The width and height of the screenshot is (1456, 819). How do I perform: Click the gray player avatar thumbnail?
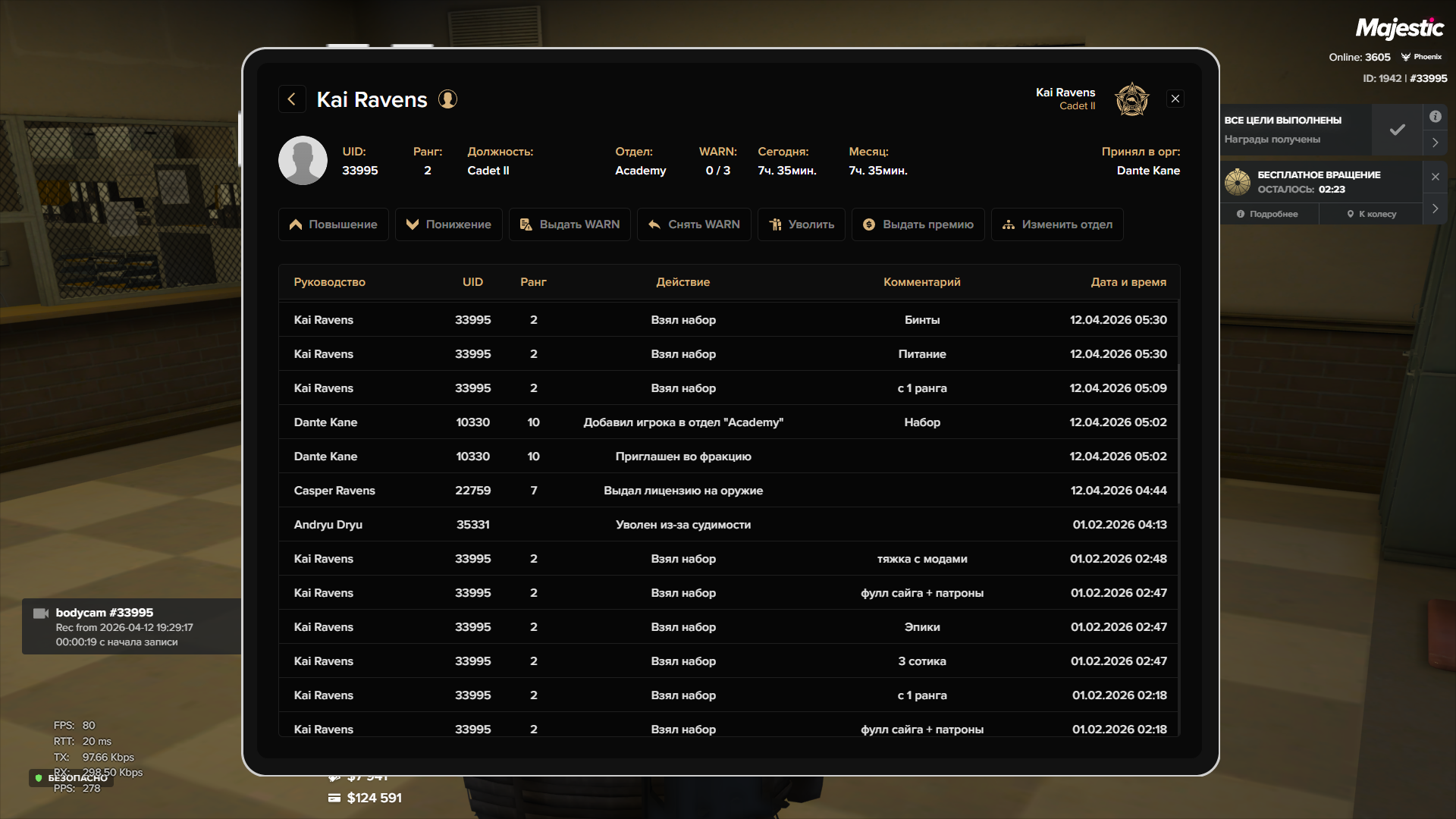click(x=303, y=161)
